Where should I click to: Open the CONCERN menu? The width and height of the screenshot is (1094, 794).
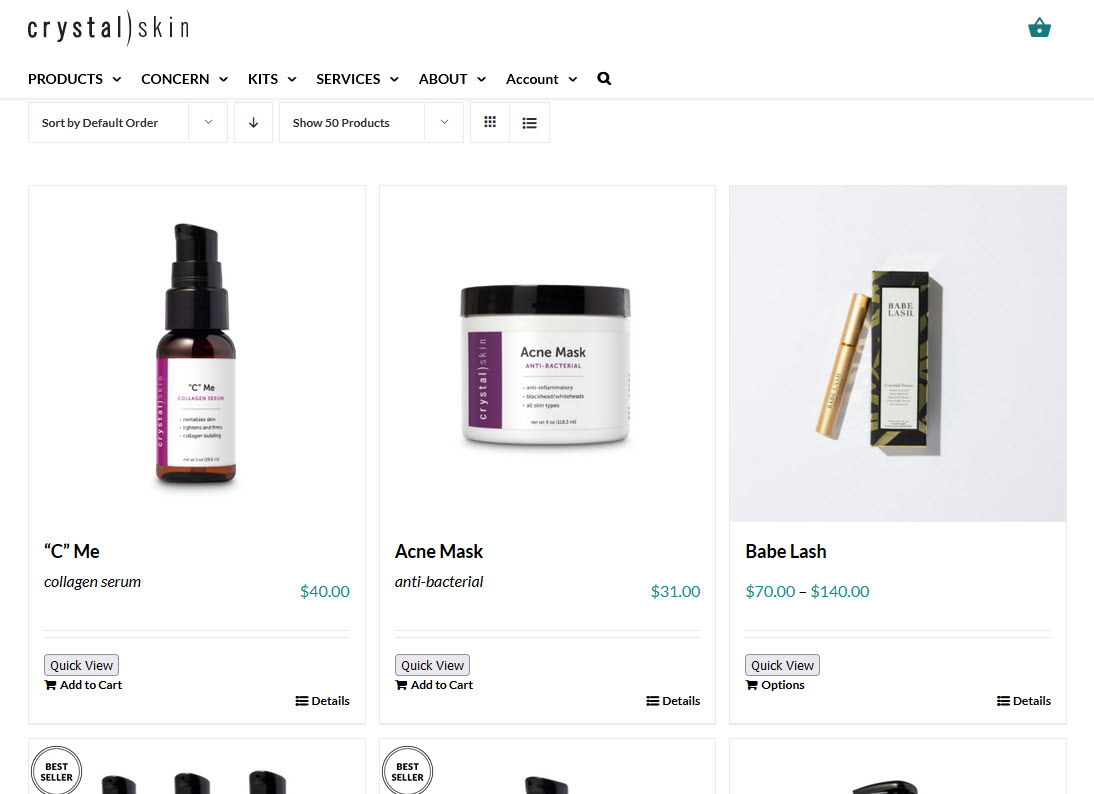coord(184,79)
